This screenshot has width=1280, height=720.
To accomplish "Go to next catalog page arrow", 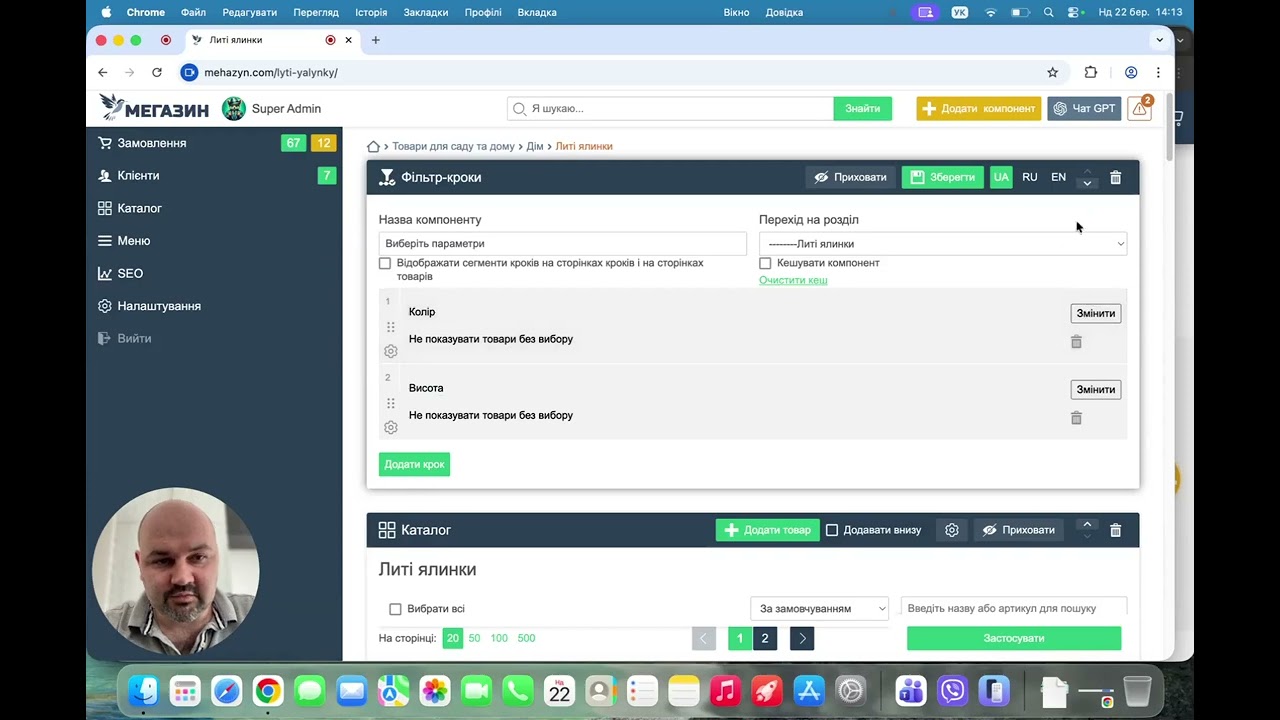I will [x=802, y=638].
